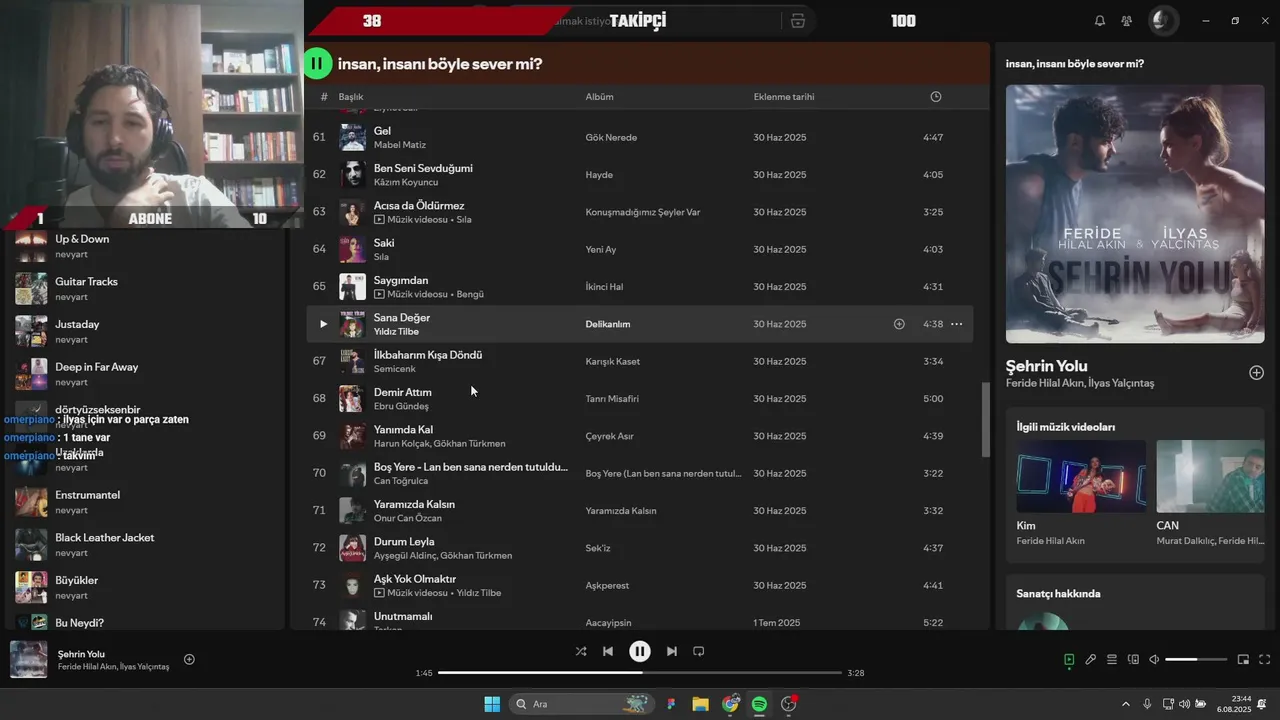Sort by the duration clock column
The image size is (1280, 720).
coord(936,97)
